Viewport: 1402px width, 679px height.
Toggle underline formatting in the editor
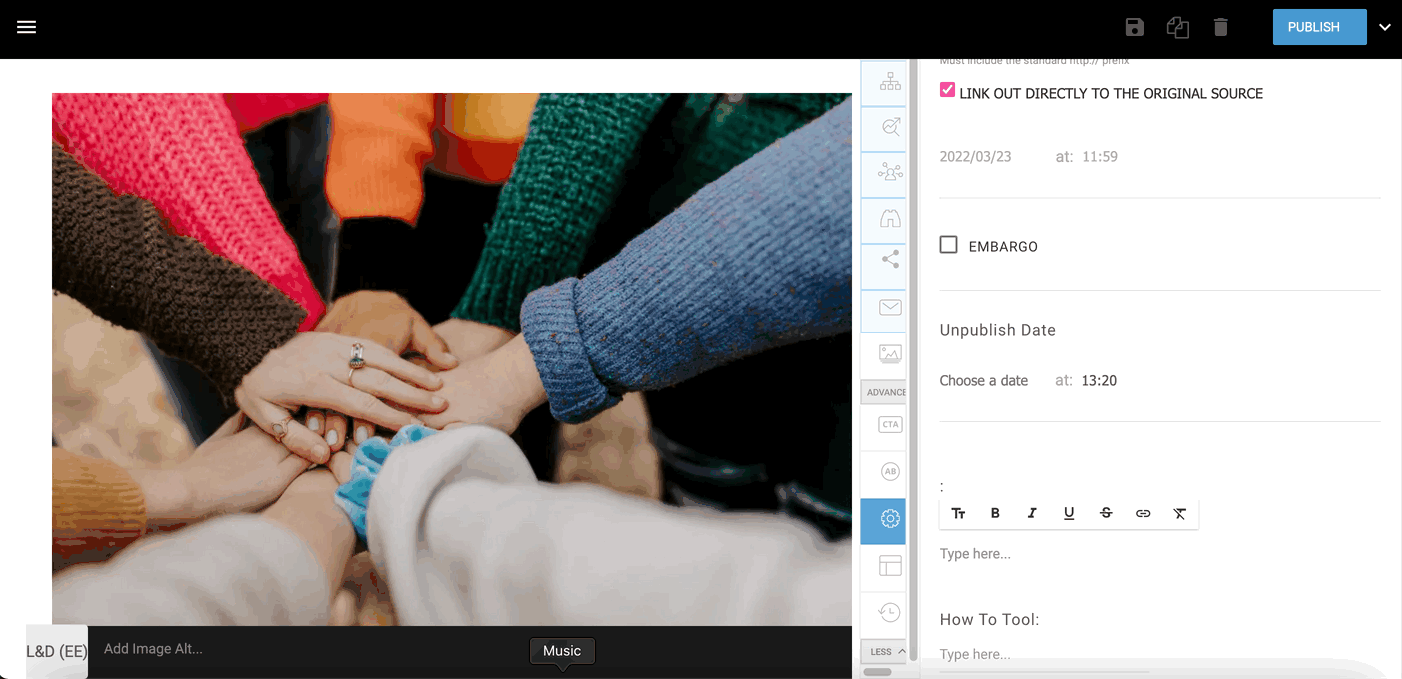pos(1069,513)
